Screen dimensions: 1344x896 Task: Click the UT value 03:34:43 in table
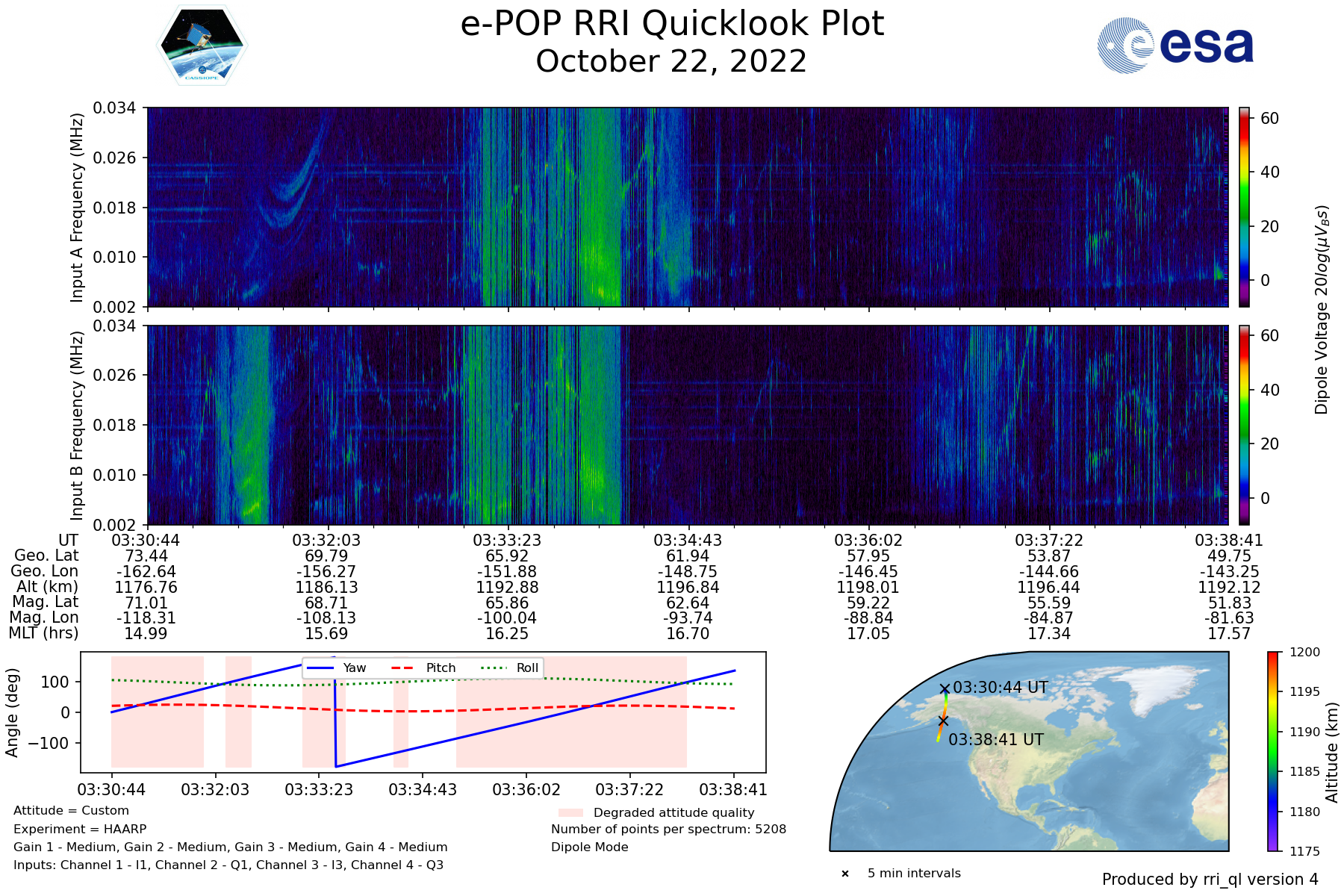(x=688, y=540)
